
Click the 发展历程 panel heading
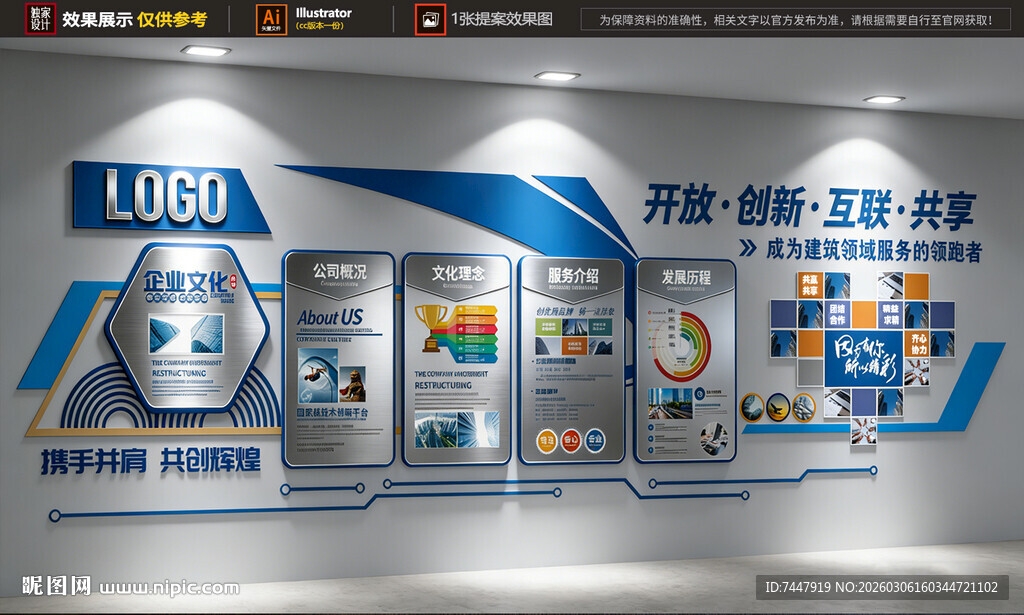tap(686, 277)
